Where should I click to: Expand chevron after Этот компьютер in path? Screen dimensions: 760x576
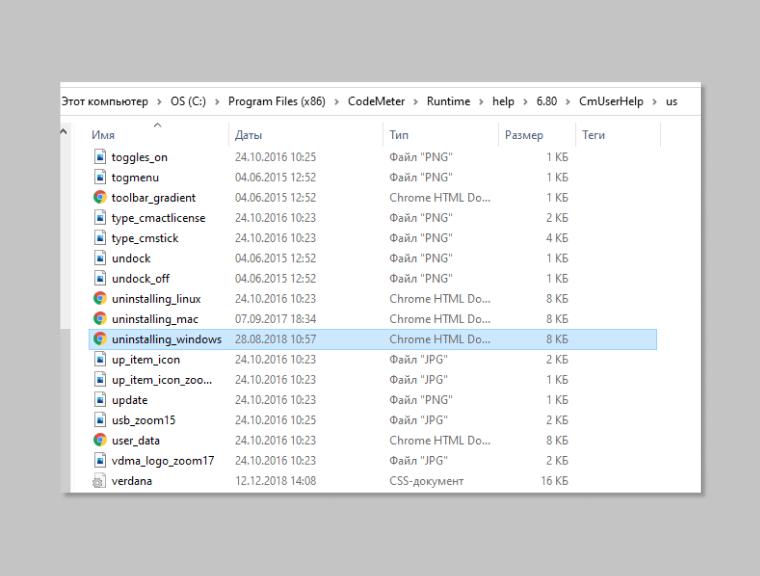pyautogui.click(x=159, y=102)
